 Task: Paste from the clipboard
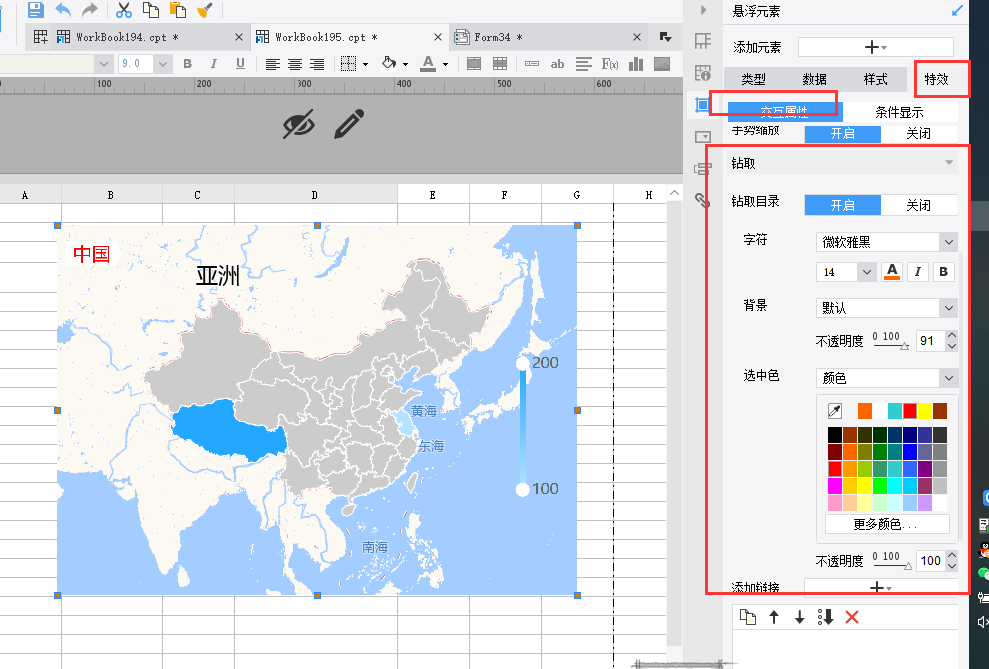(178, 9)
